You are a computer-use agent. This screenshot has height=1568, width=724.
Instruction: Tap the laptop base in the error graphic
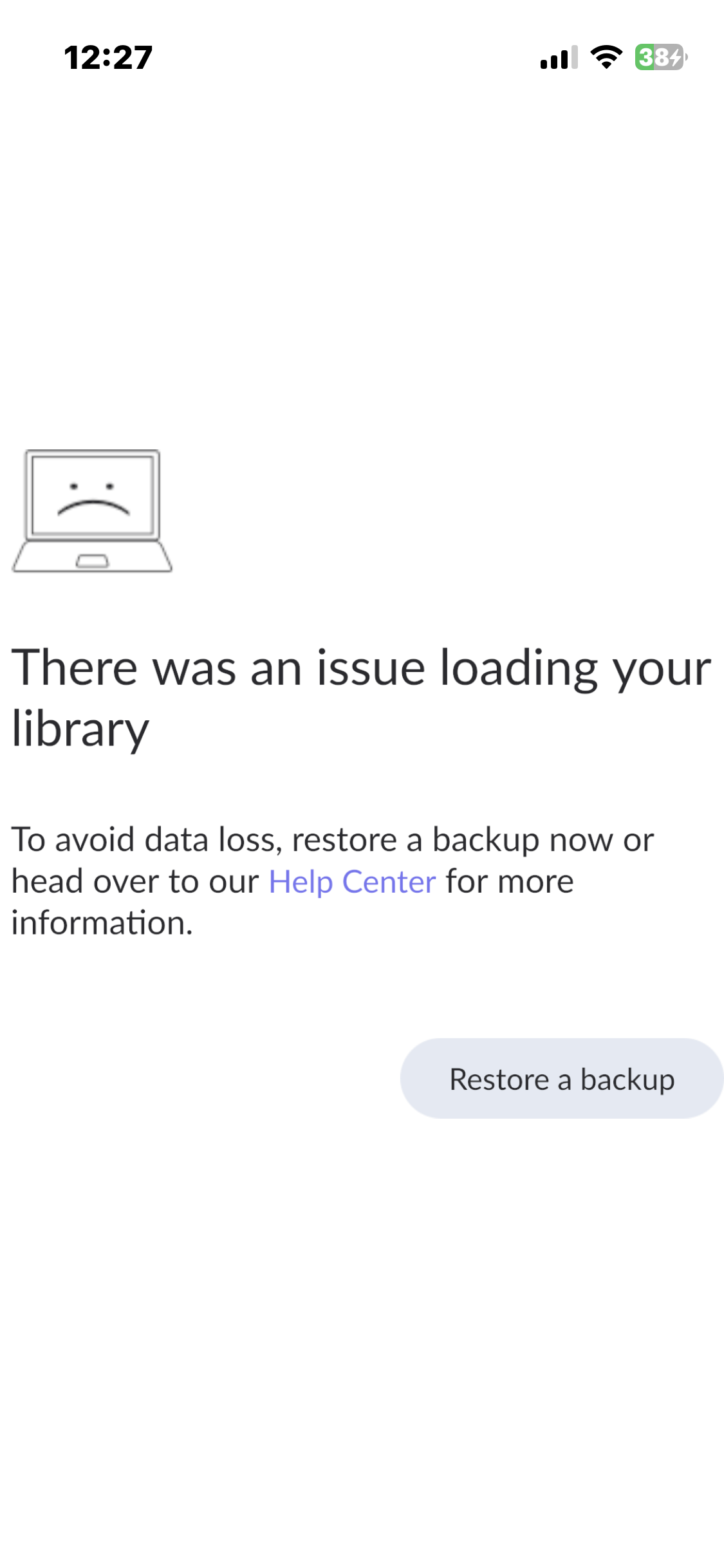(x=91, y=557)
